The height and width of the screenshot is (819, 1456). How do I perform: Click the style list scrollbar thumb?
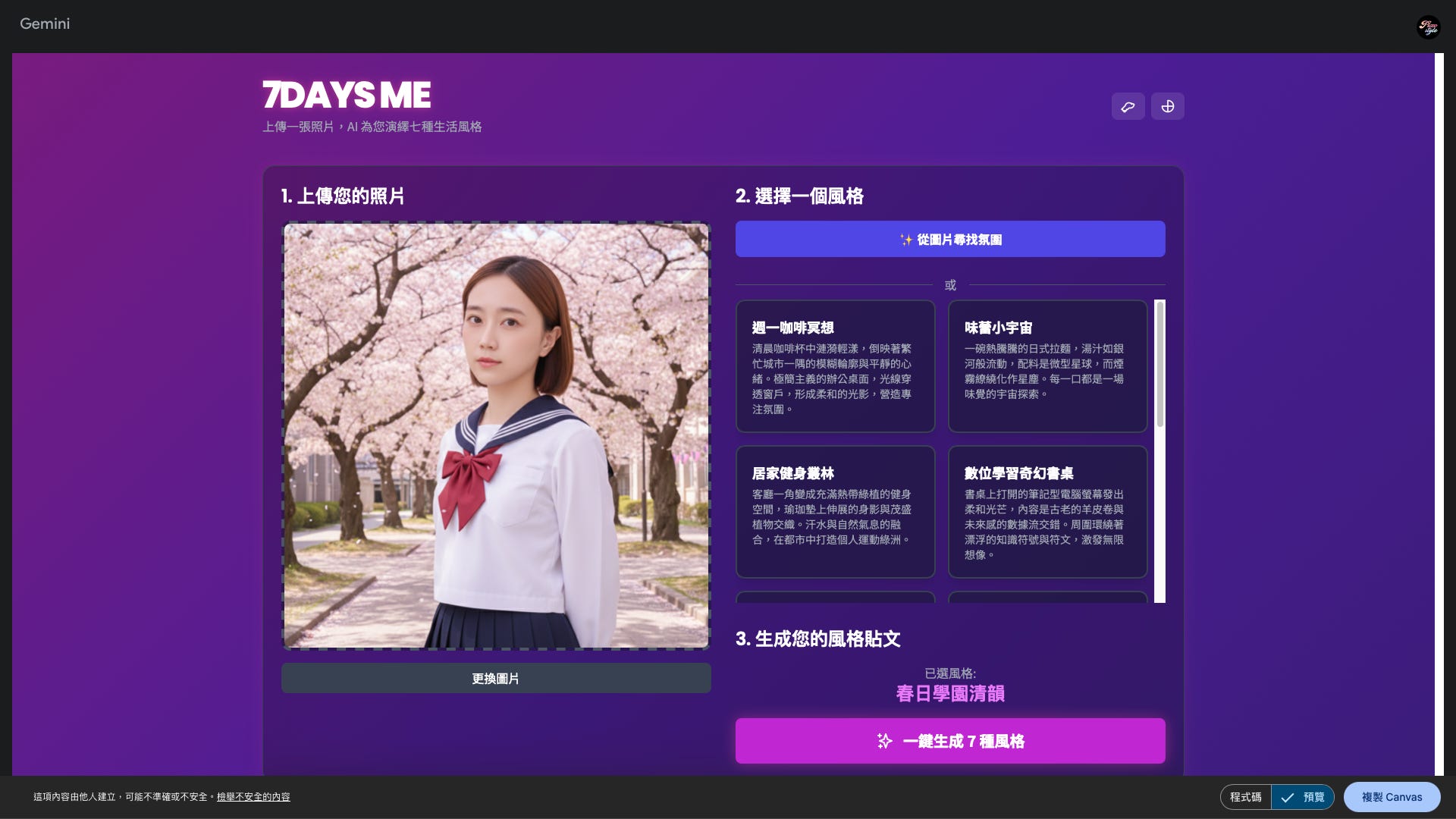point(1159,364)
